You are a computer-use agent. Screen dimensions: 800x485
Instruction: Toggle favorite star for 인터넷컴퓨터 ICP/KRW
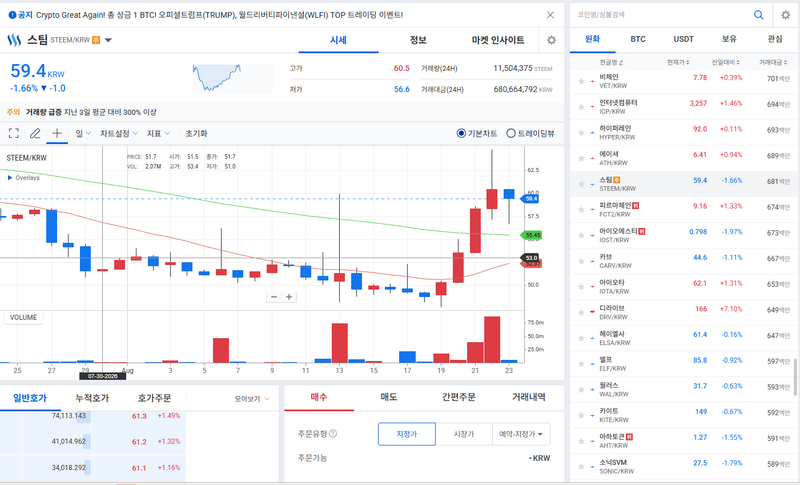[x=581, y=107]
